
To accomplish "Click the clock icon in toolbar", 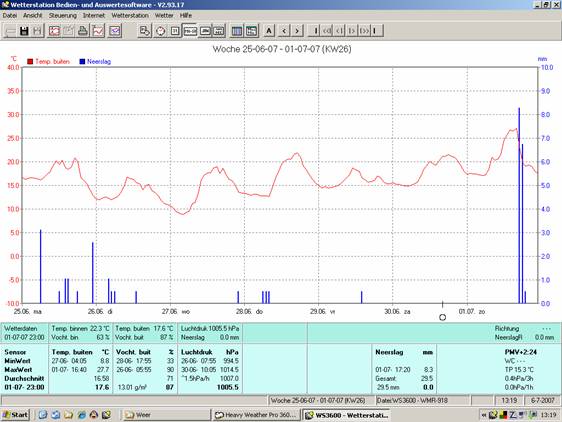I will click(161, 31).
